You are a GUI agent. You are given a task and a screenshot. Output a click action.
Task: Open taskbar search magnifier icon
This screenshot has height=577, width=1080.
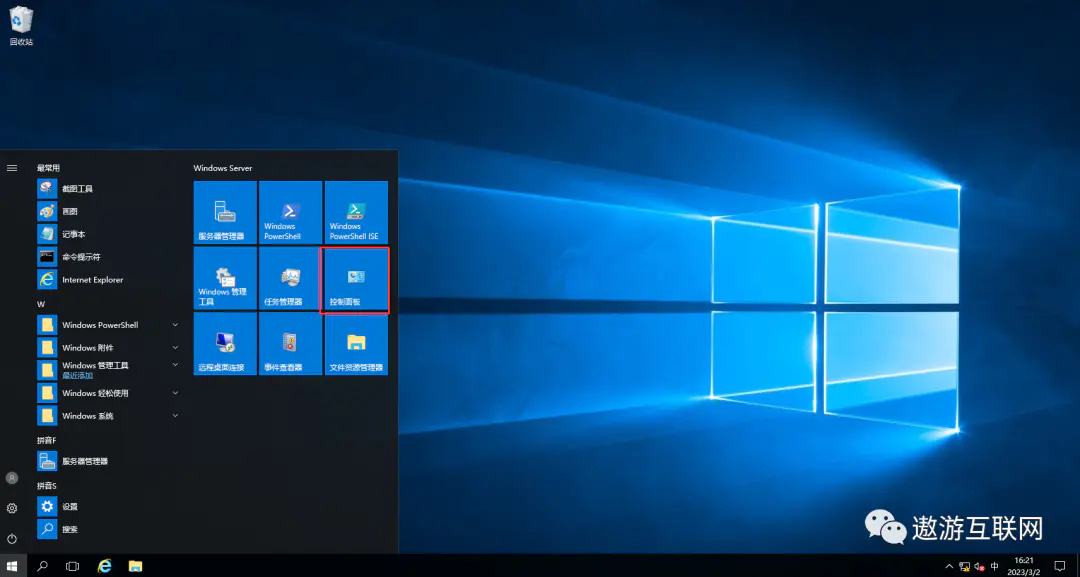click(43, 566)
